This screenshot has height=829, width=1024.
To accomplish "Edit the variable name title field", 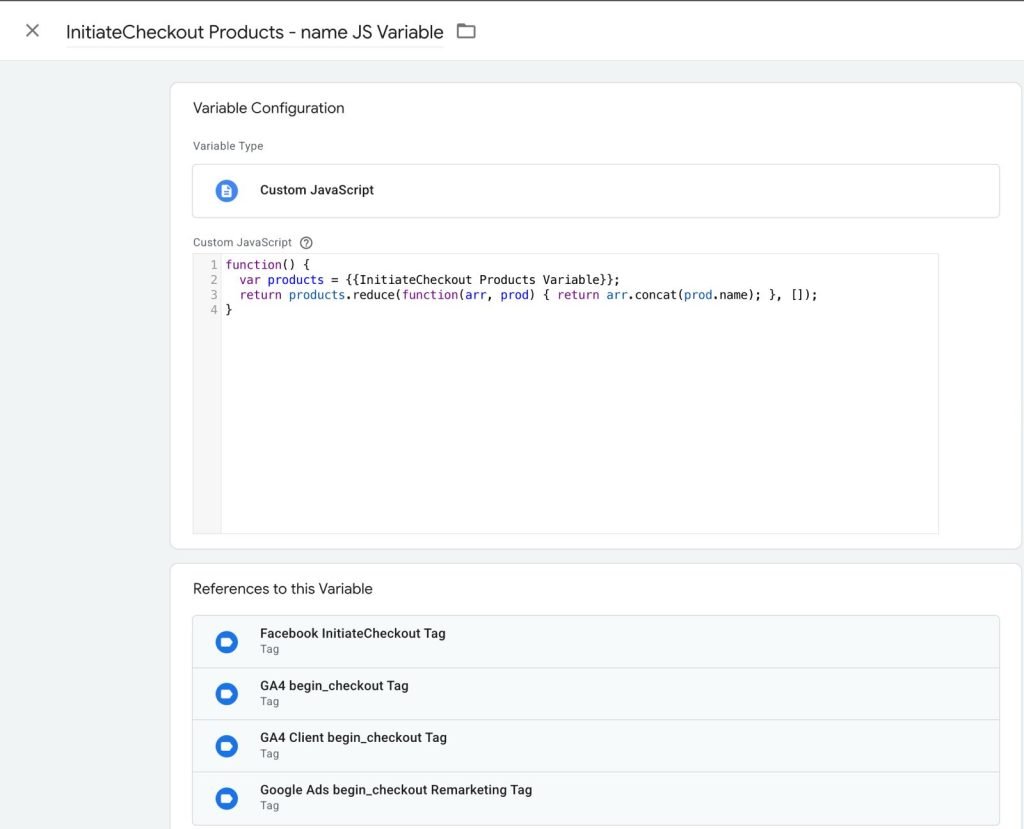I will pyautogui.click(x=255, y=32).
